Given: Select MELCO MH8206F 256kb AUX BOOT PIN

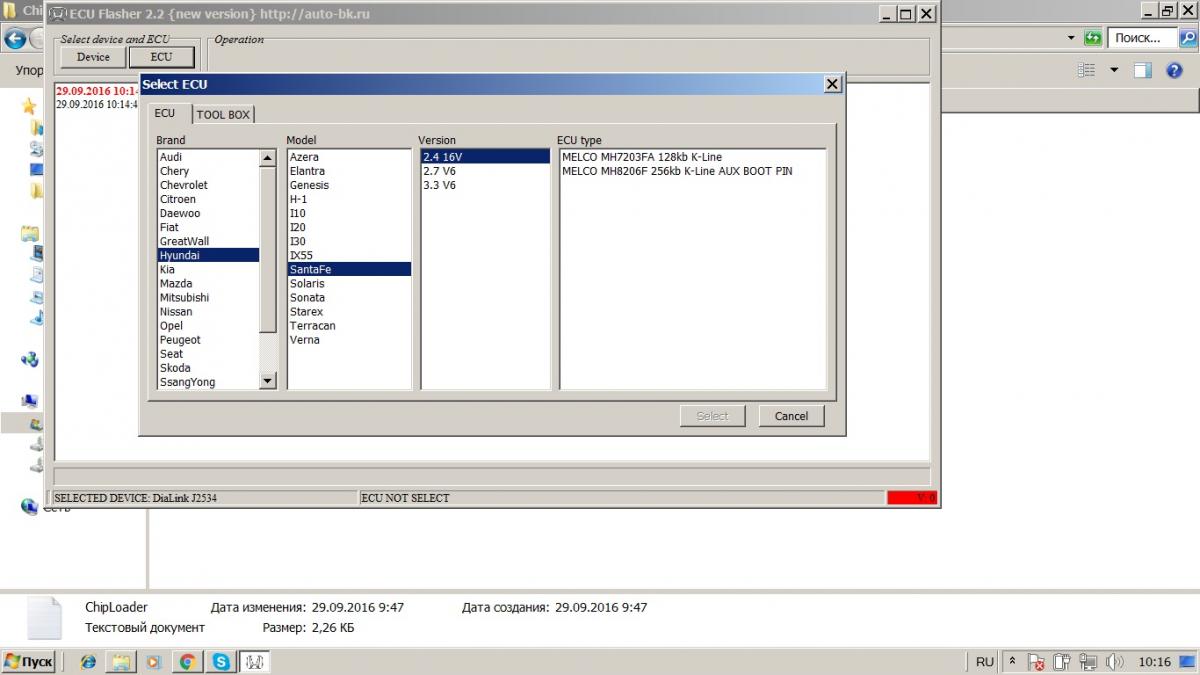Looking at the screenshot, I should (693, 171).
